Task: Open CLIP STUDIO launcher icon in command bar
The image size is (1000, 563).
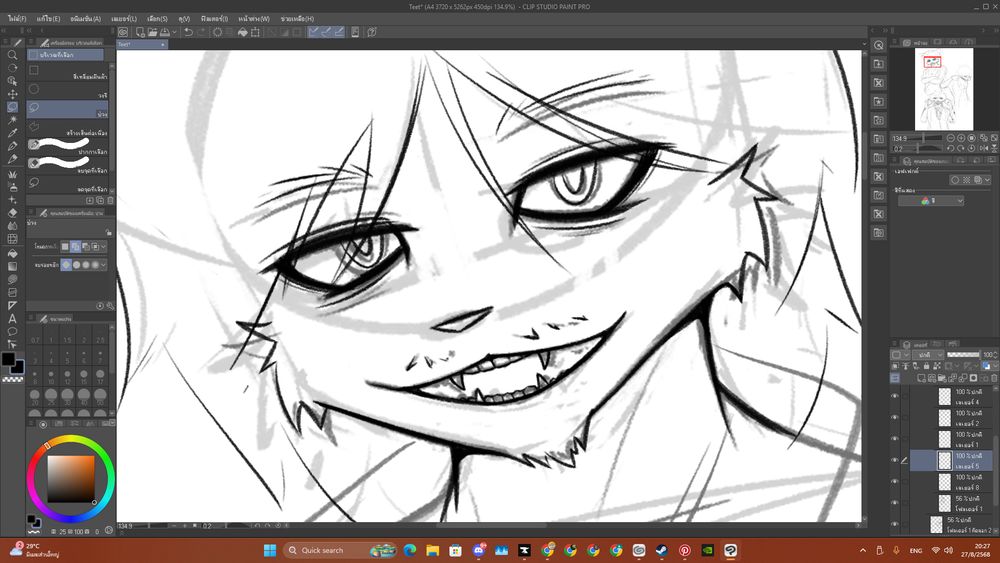Action: tap(123, 32)
